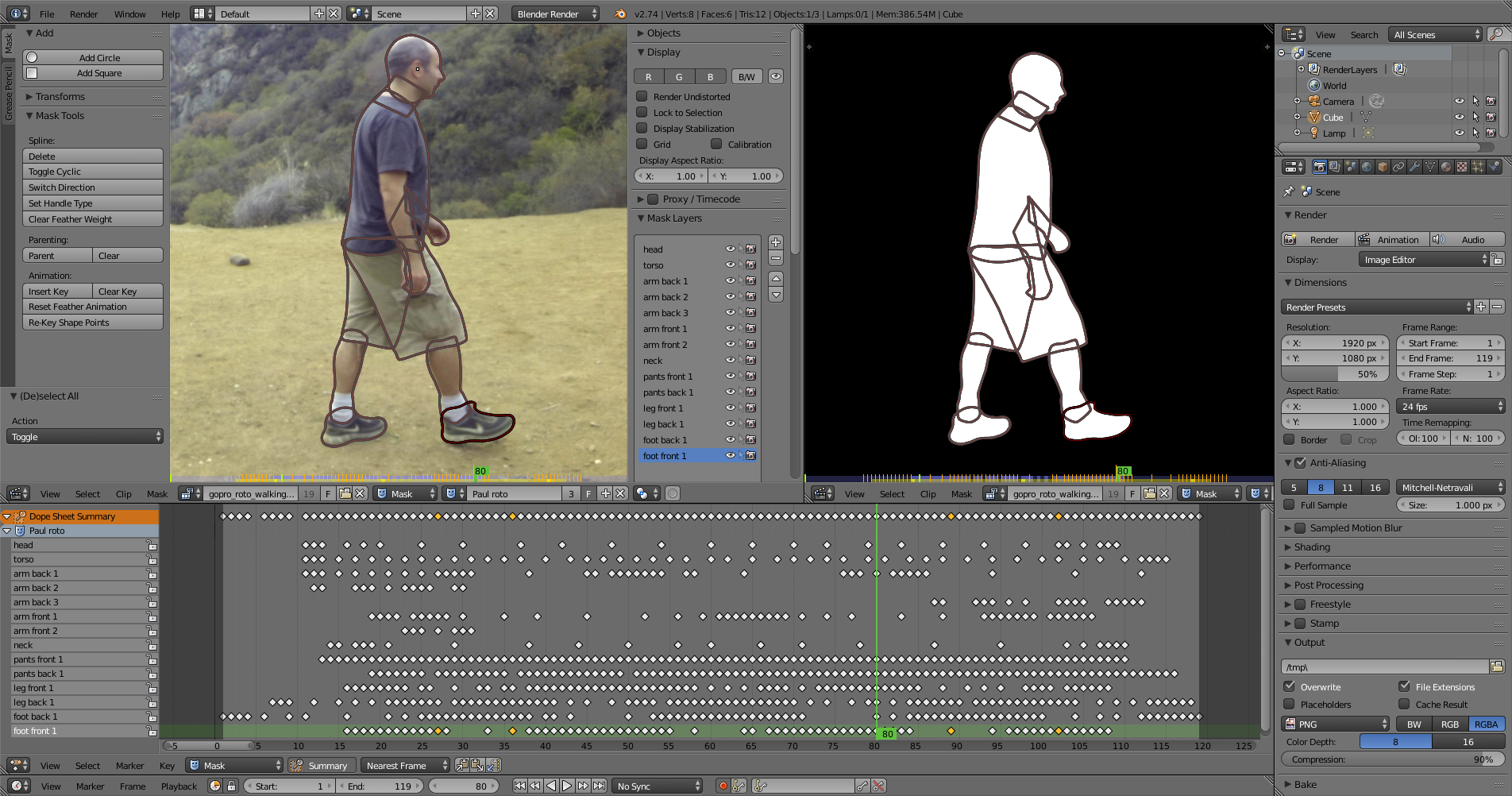Move mask layer up with arrow icon

776,279
